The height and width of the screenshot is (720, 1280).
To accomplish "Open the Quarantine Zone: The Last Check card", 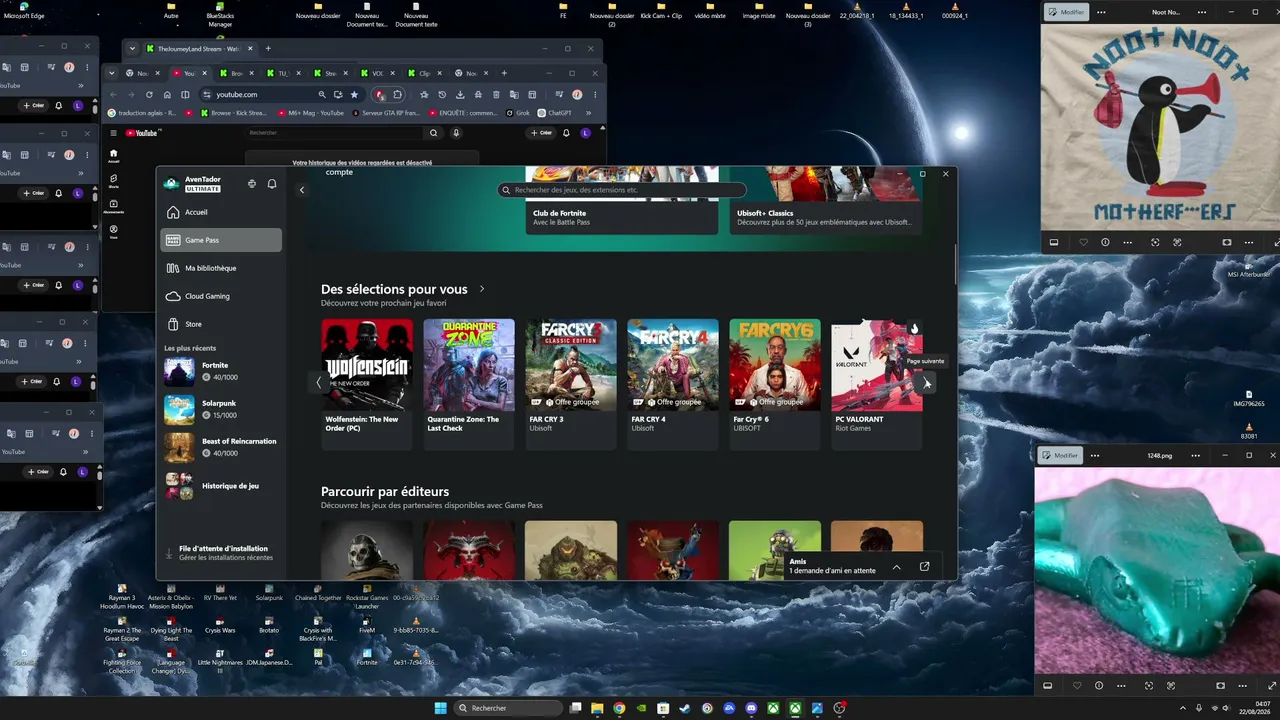I will [469, 384].
